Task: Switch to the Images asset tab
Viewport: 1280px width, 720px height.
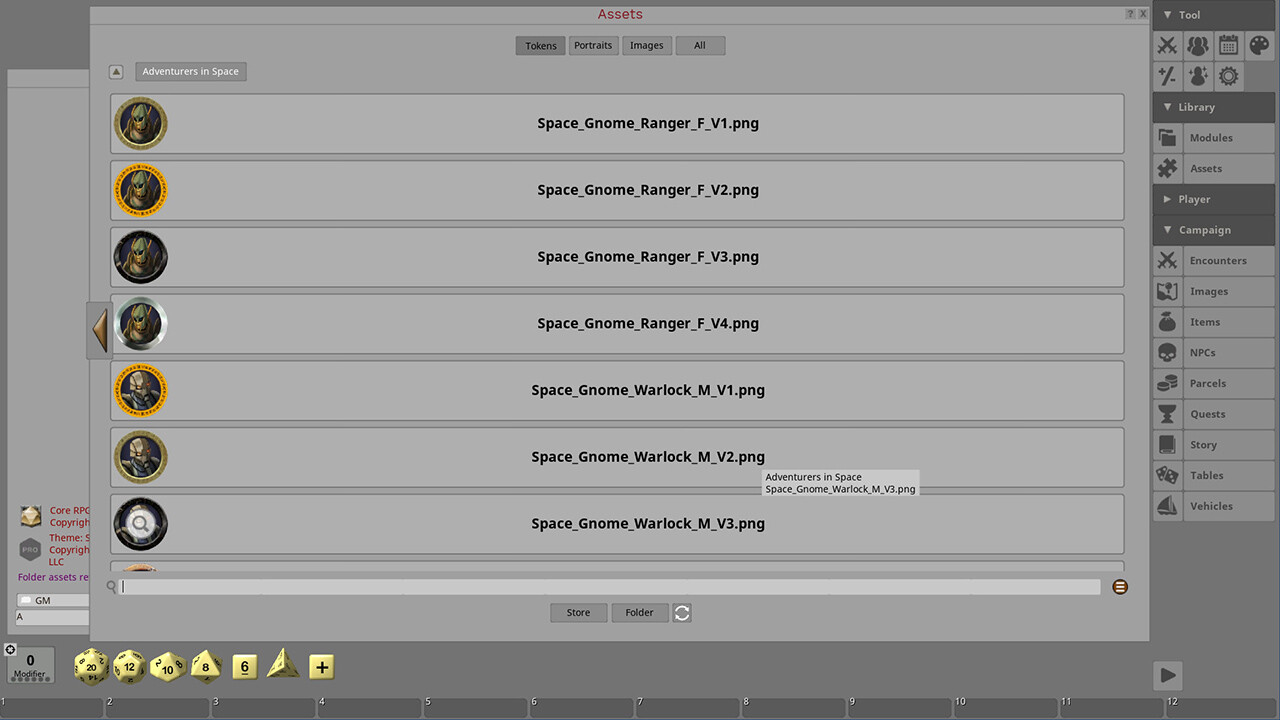Action: pyautogui.click(x=646, y=45)
